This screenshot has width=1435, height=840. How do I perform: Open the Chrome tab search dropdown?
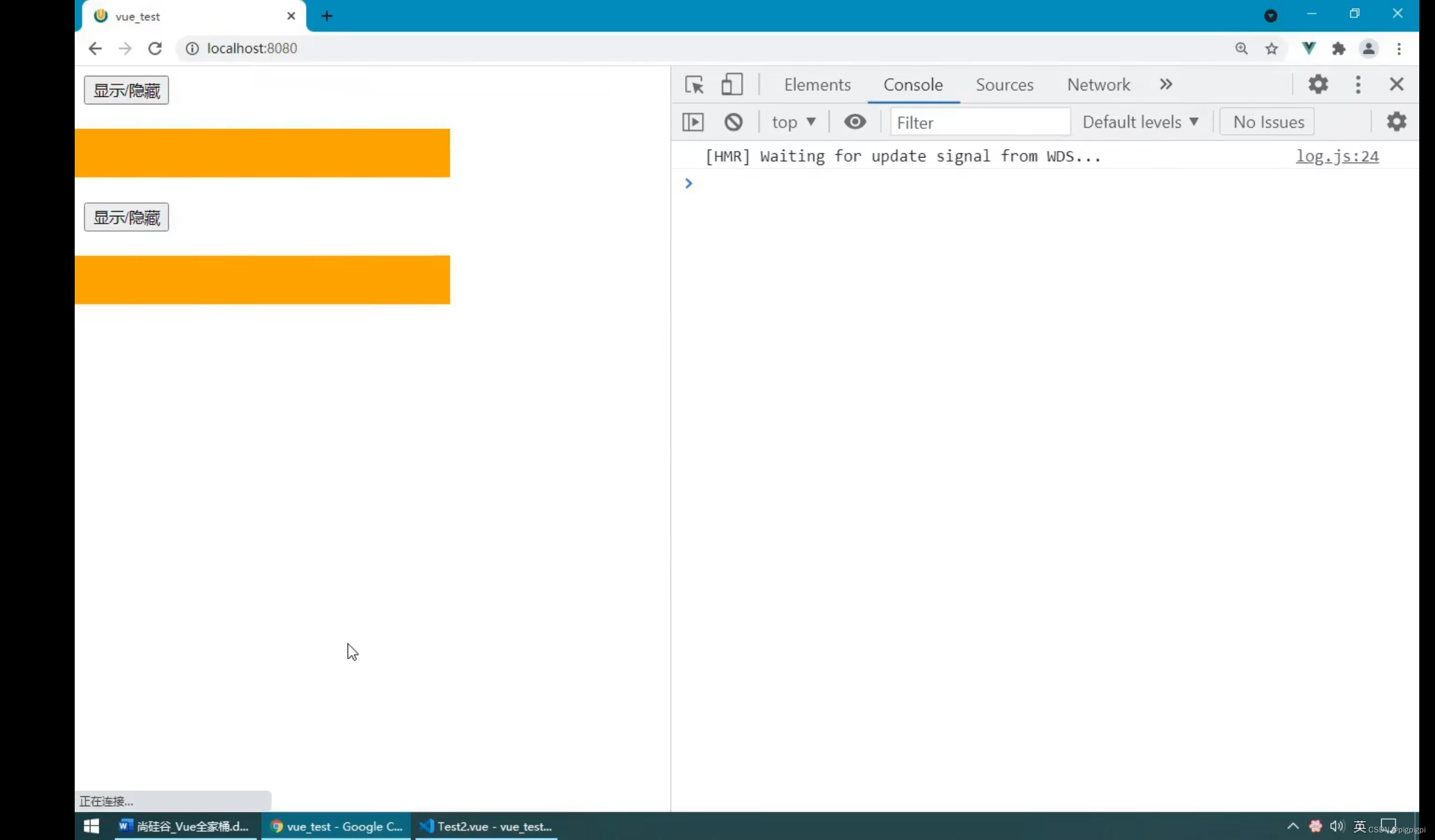(x=1270, y=16)
